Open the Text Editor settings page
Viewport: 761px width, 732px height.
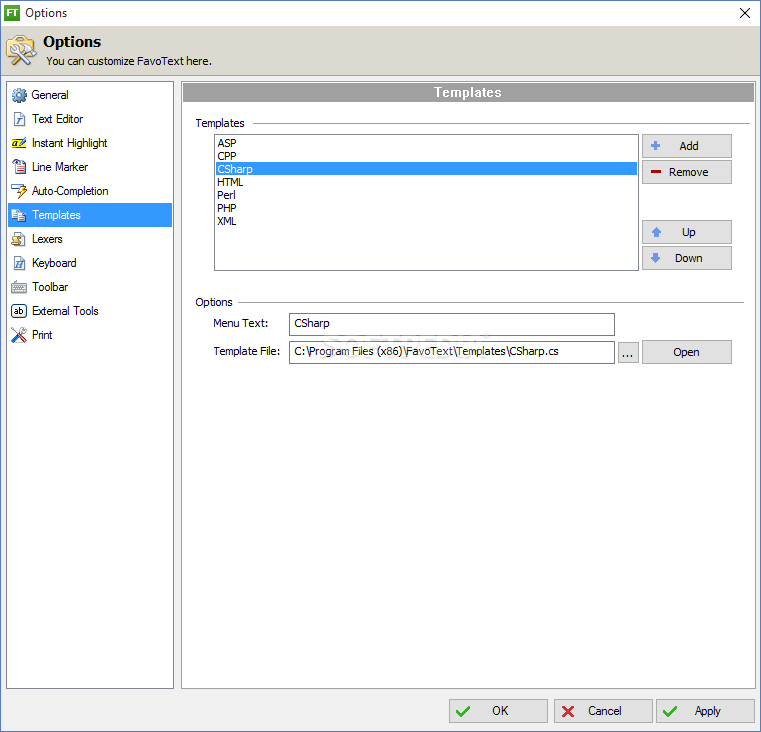pyautogui.click(x=90, y=119)
